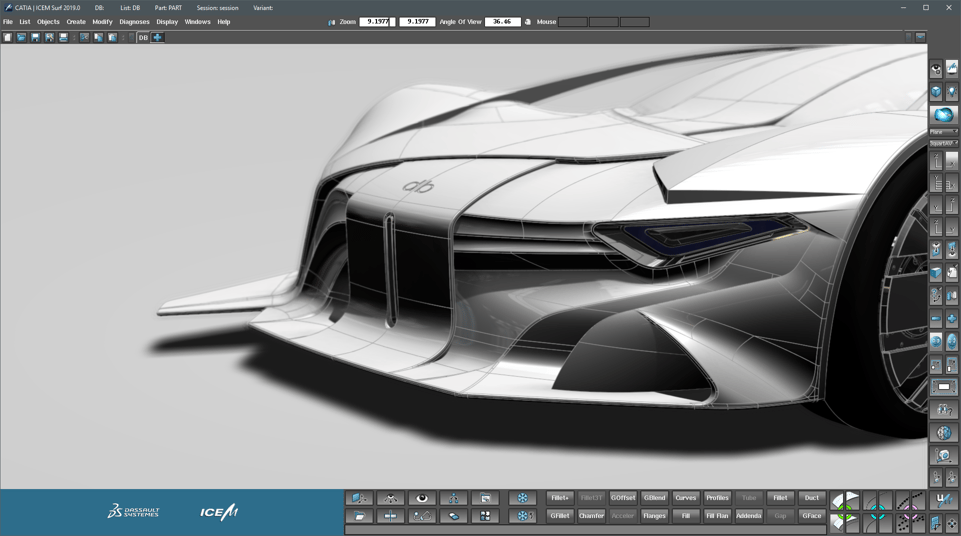Viewport: 961px width, 536px height.
Task: Click the new file icon in top toolbar
Action: (x=7, y=38)
